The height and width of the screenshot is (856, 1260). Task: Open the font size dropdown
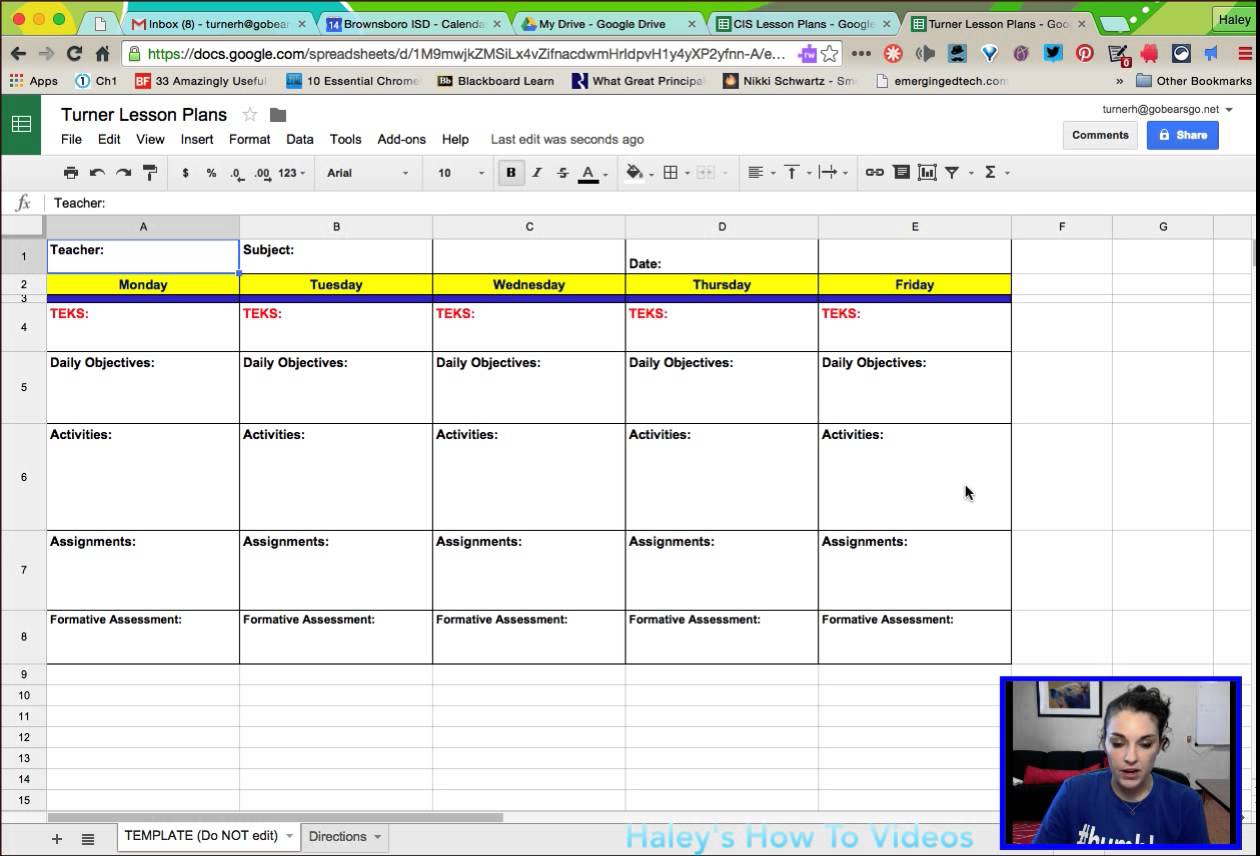(x=460, y=173)
